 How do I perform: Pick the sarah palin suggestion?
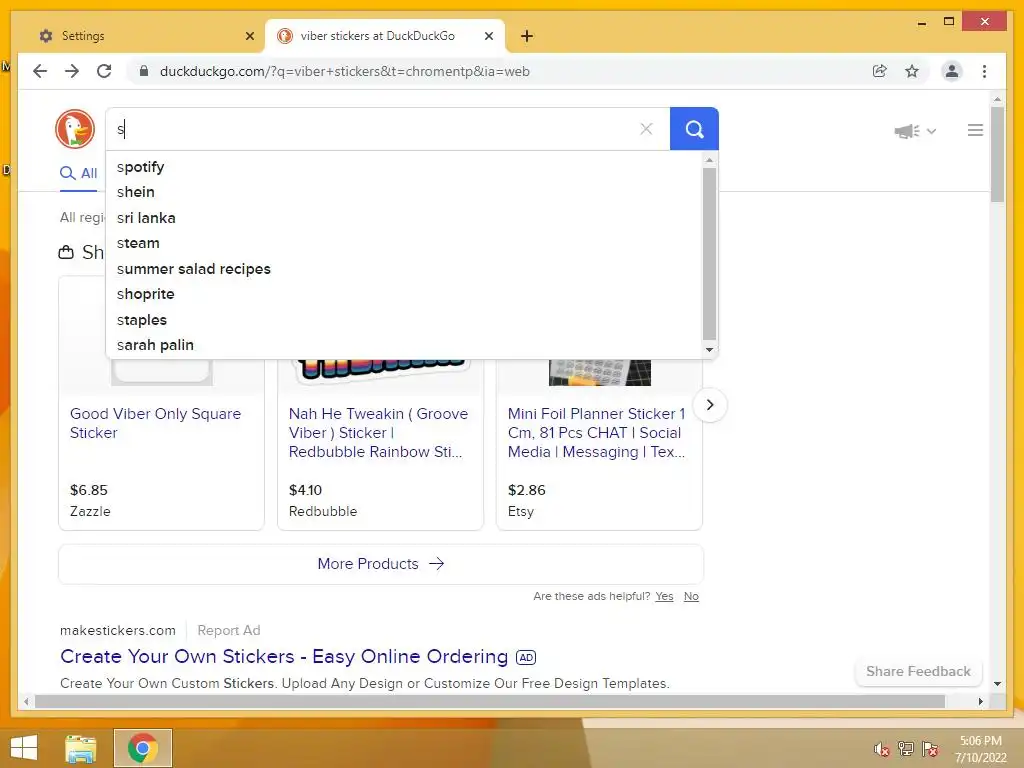(x=404, y=345)
